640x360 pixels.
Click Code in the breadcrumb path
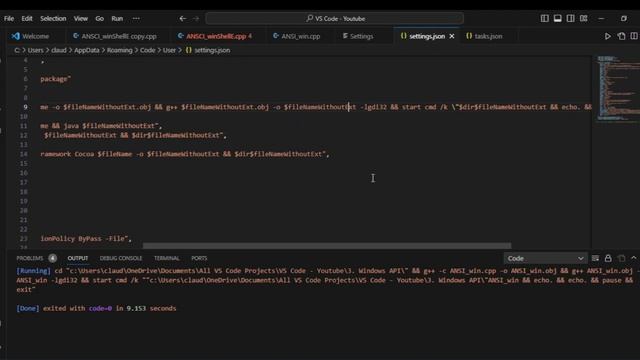pos(147,50)
